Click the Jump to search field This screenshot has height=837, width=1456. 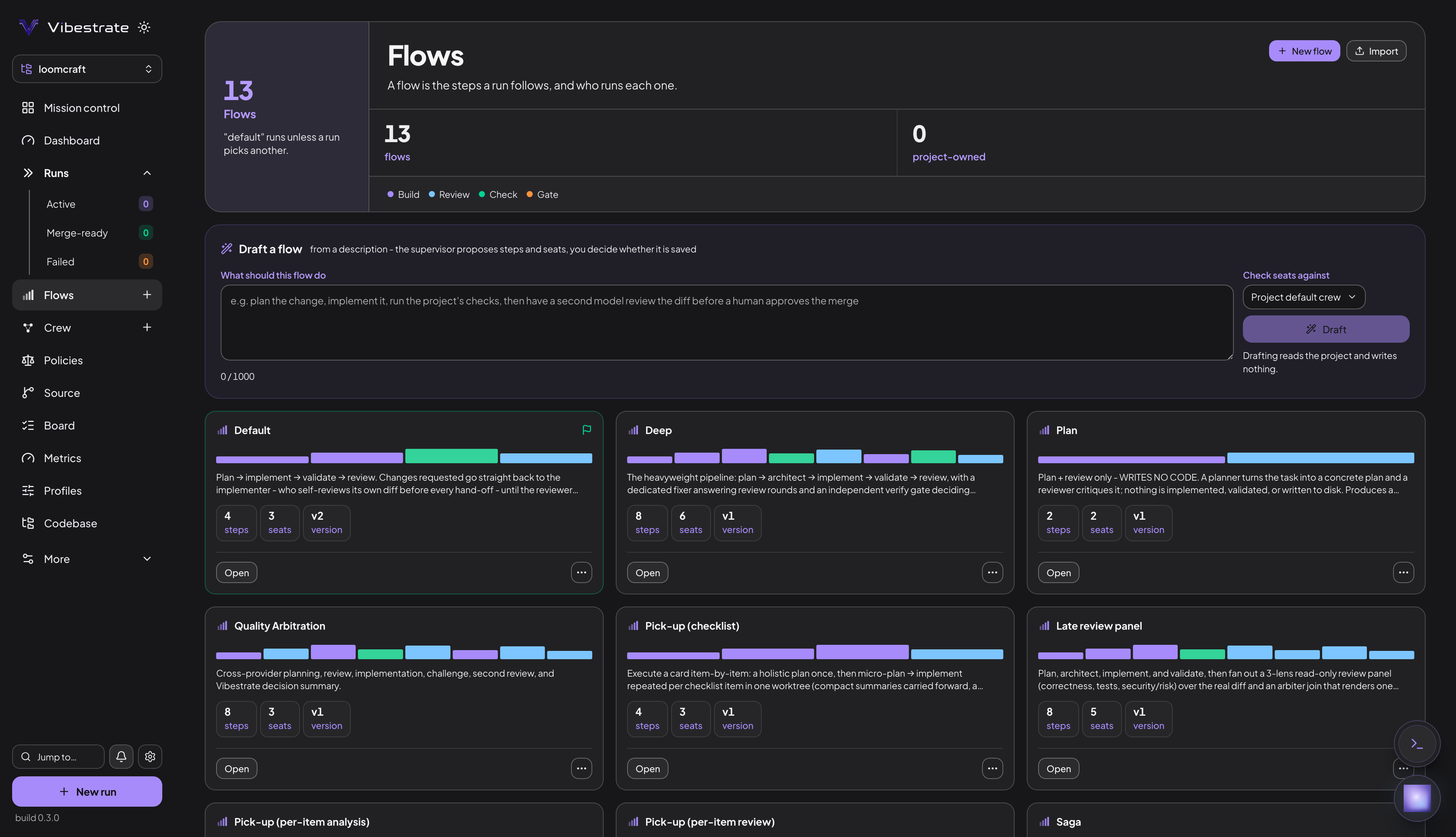pyautogui.click(x=58, y=757)
